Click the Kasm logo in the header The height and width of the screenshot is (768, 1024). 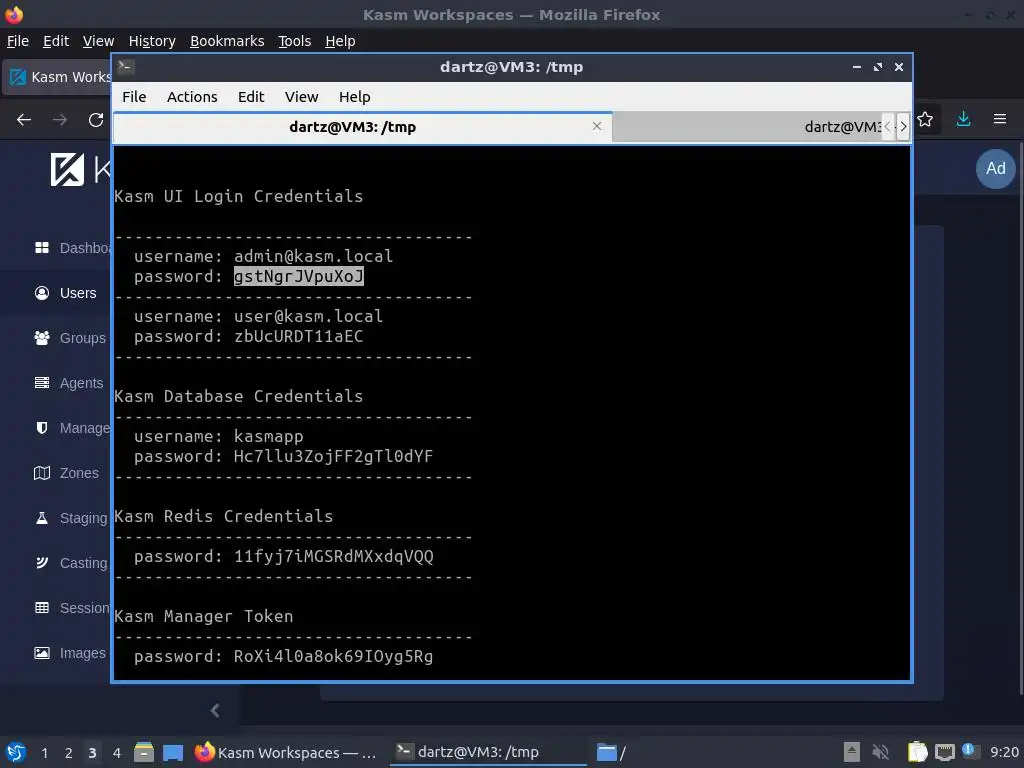pos(67,170)
